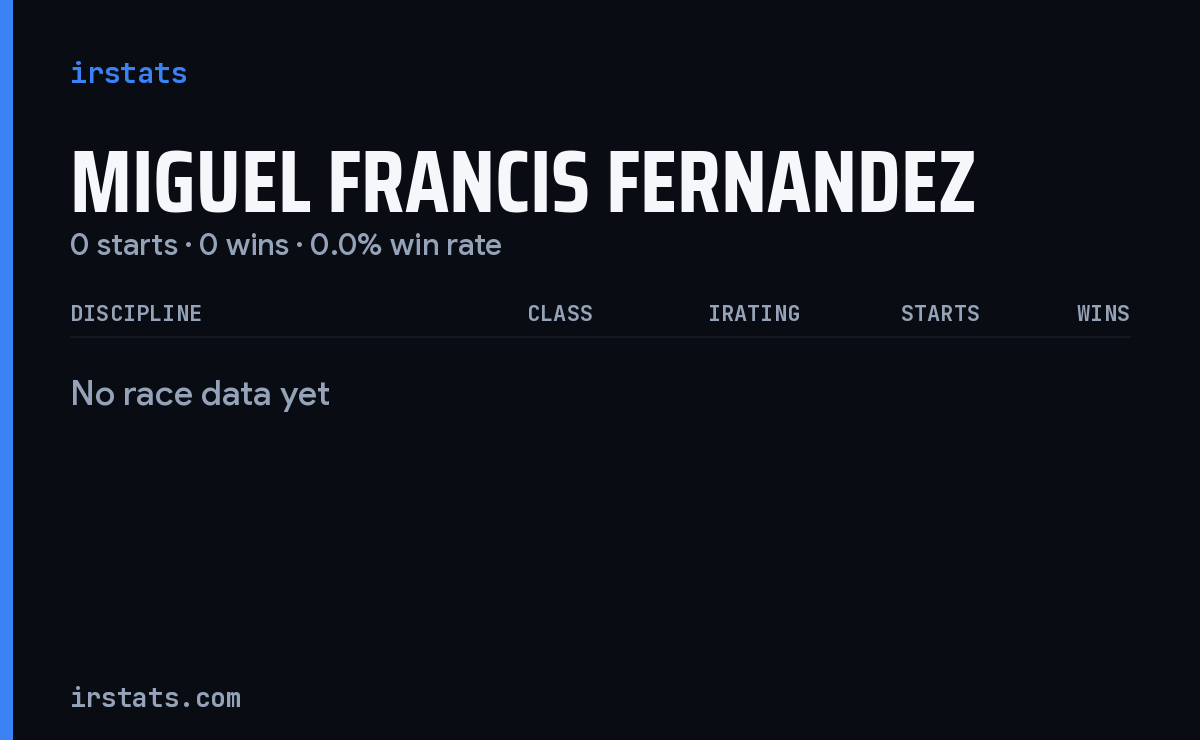Click the "win rate" label text
Screen dimensions: 1200x740
(446, 245)
